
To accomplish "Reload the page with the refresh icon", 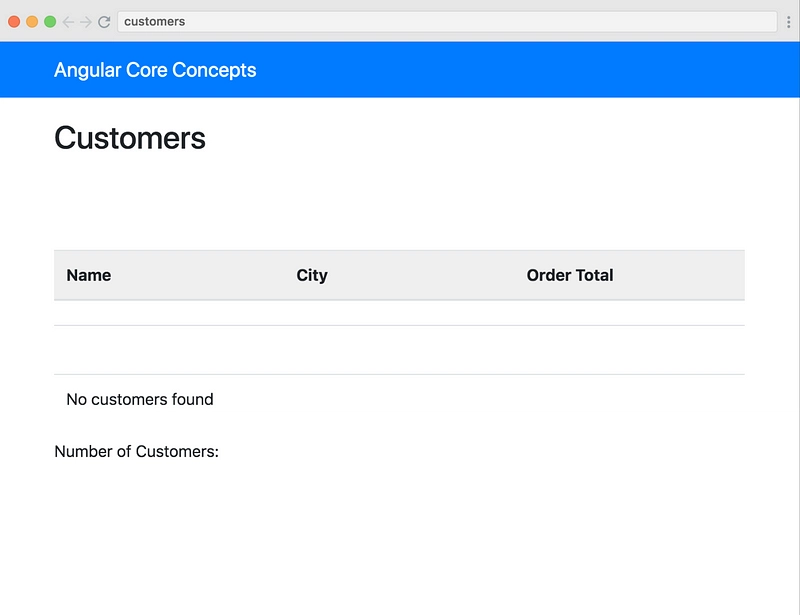I will [104, 22].
